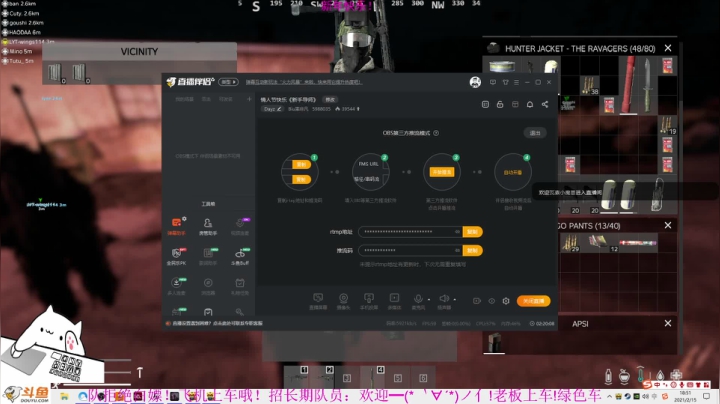The width and height of the screenshot is (720, 404).
Task: Open the underlined announcement link
Action: click(x=304, y=82)
